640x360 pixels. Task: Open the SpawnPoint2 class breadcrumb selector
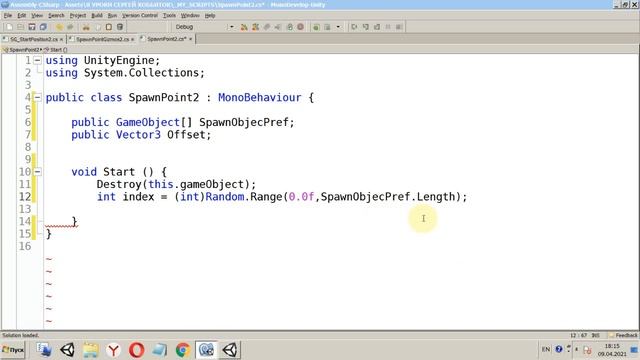point(22,50)
